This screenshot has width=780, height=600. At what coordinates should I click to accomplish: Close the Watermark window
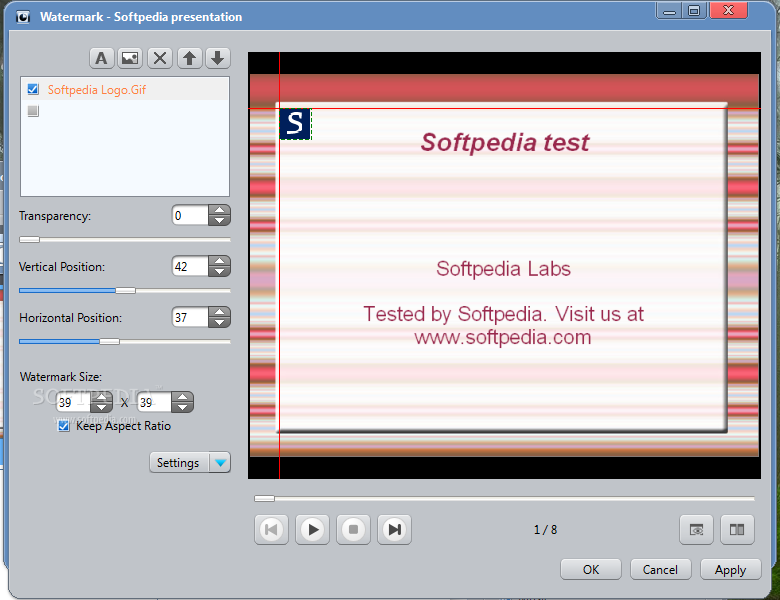tap(728, 10)
